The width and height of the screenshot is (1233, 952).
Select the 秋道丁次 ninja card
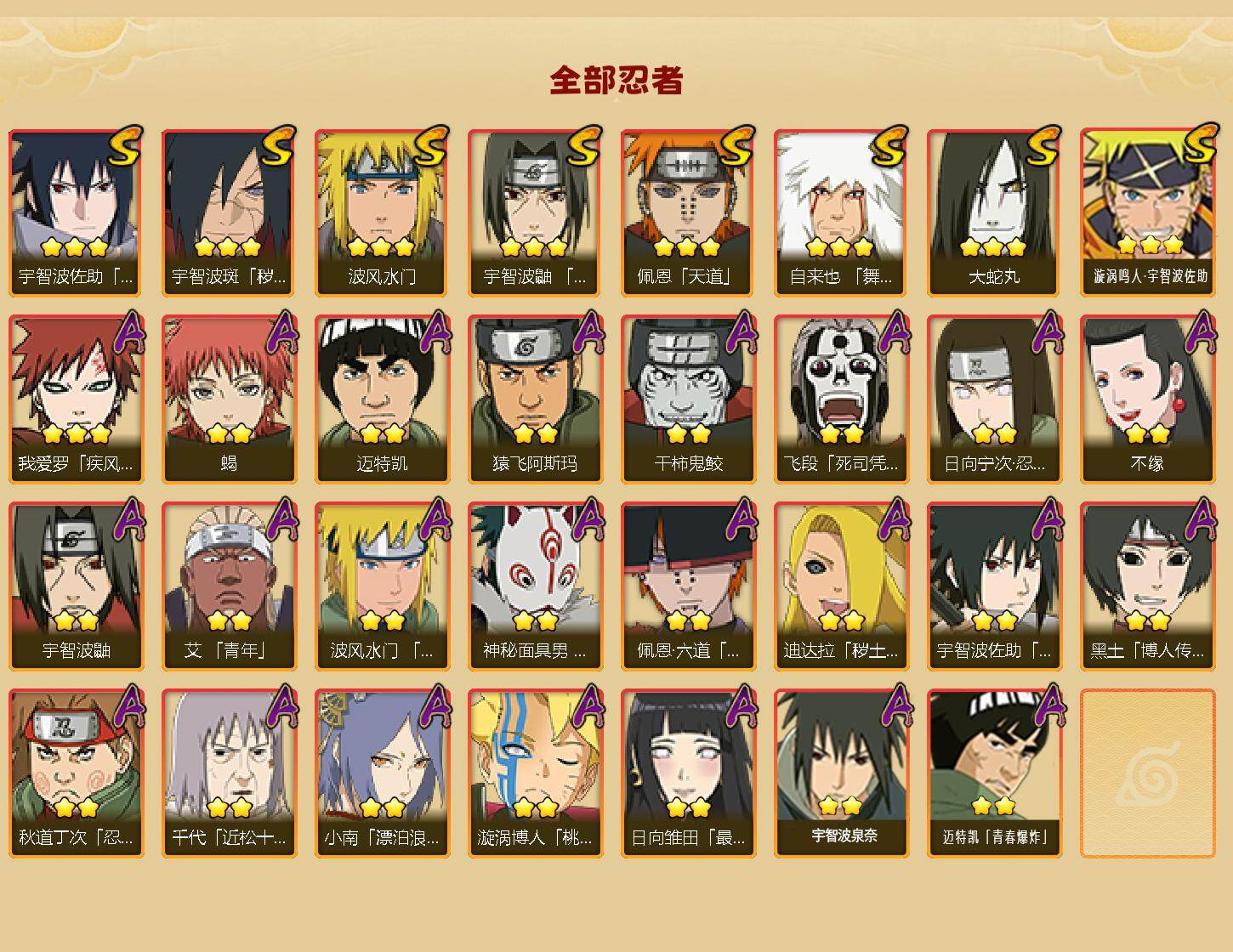point(76,773)
